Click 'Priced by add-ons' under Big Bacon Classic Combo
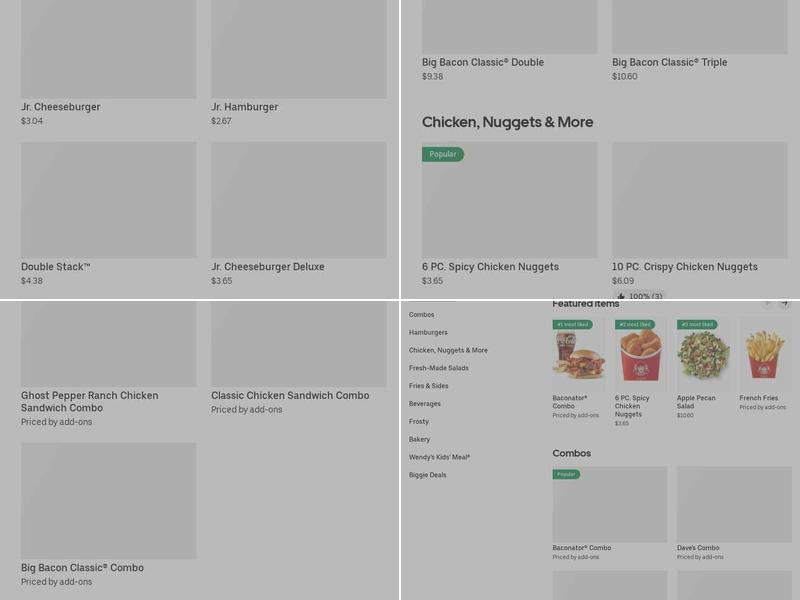800x600 pixels. [57, 582]
